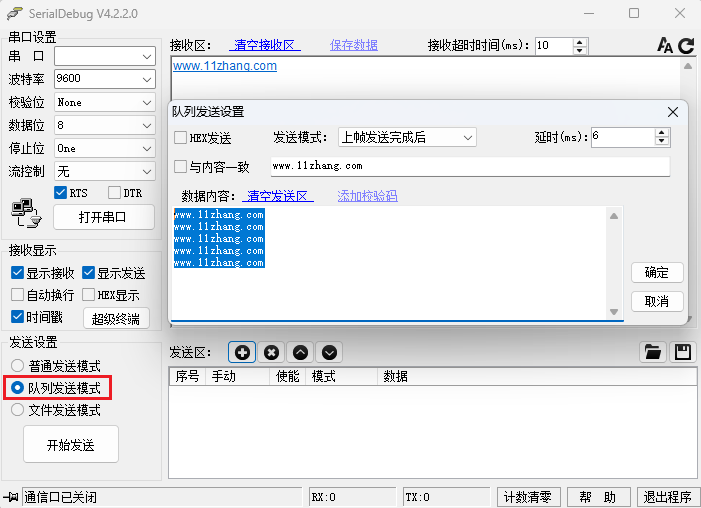Click 手动 column header
The height and width of the screenshot is (508, 701).
point(237,376)
